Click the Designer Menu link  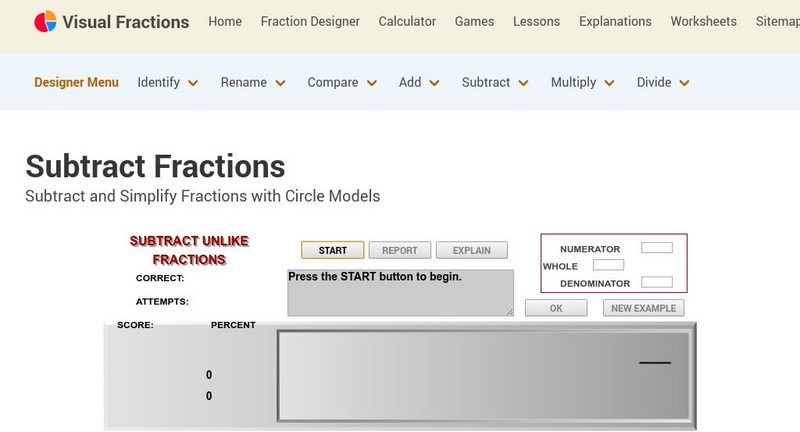point(76,83)
